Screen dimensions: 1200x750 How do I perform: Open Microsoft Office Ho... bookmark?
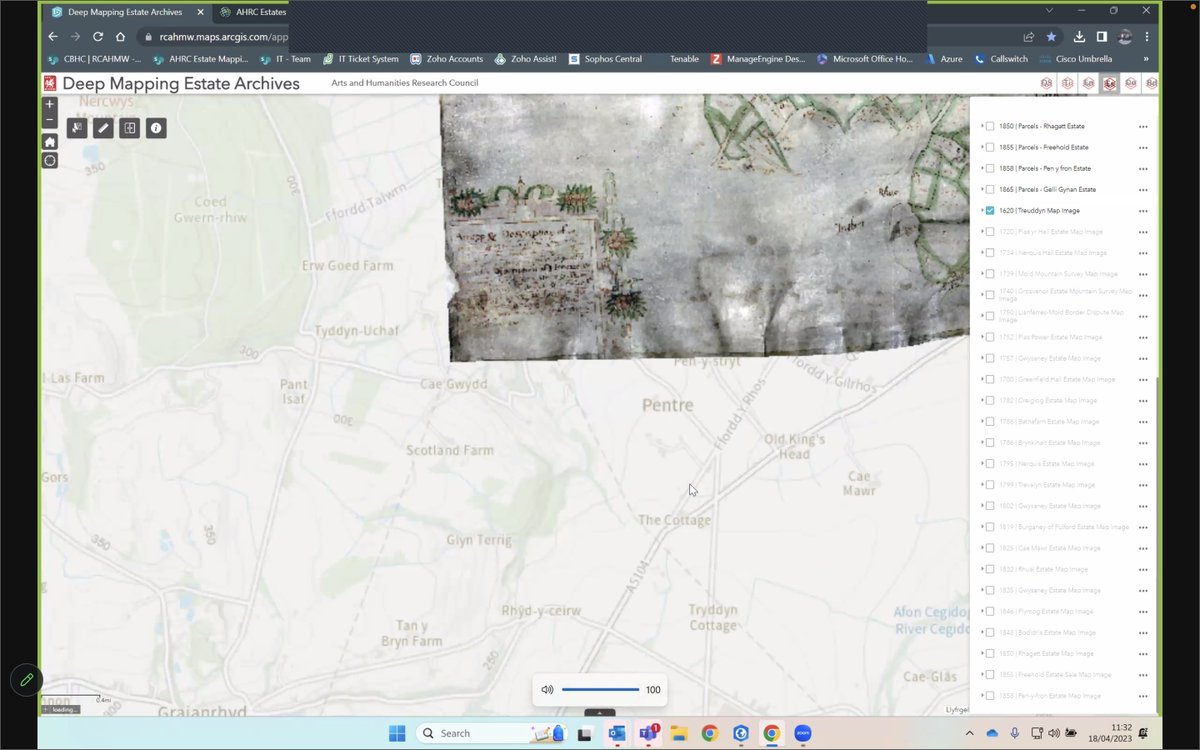865,59
